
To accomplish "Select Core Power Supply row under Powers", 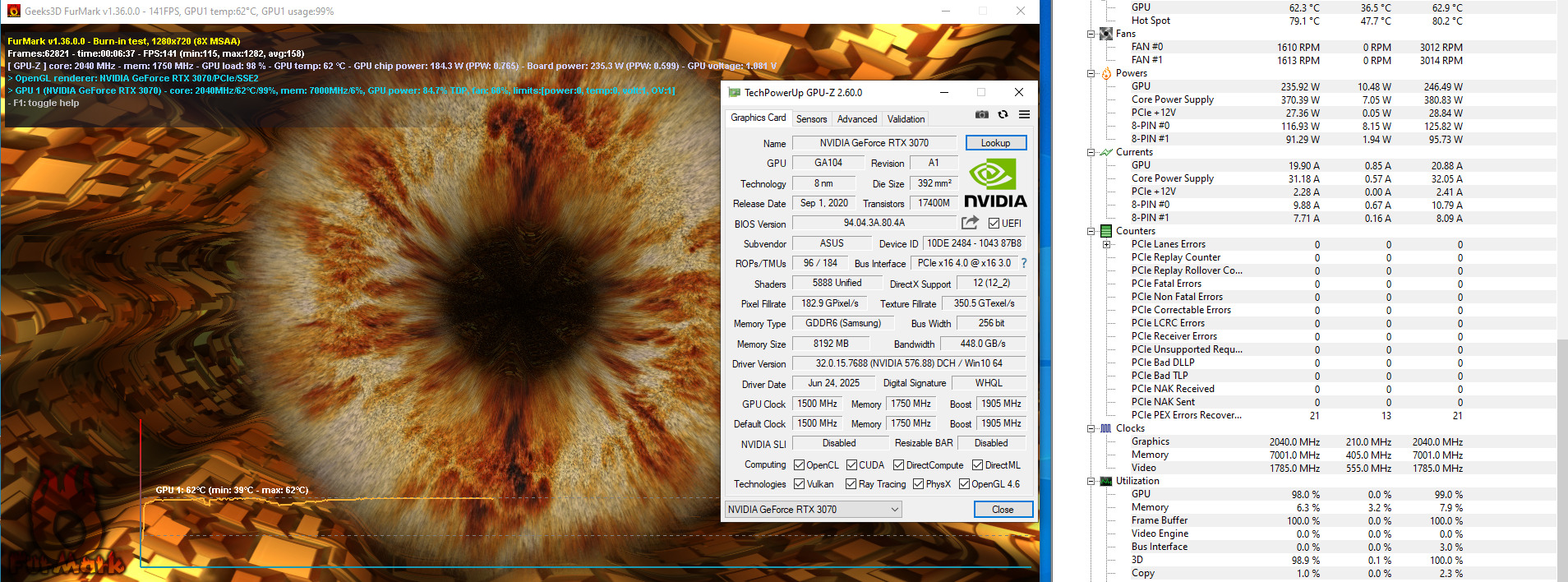I will click(x=1321, y=99).
